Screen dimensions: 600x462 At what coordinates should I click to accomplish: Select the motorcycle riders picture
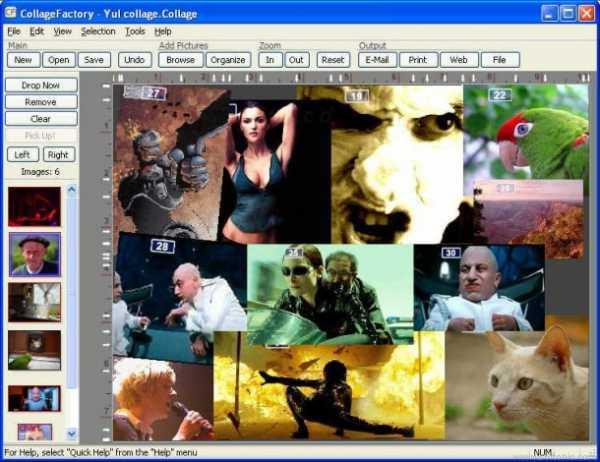tap(330, 293)
